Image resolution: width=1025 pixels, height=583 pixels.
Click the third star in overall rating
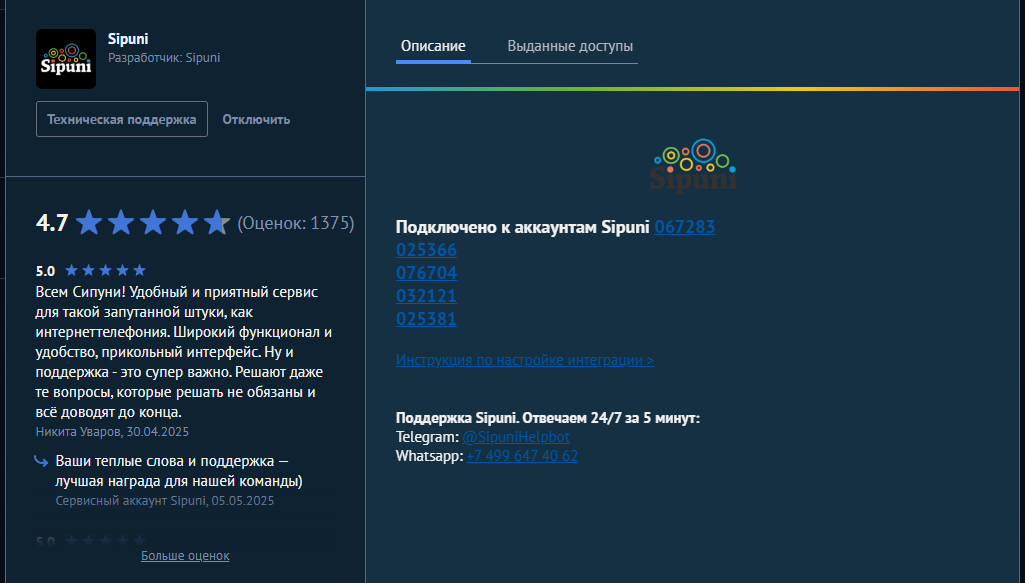coord(153,222)
